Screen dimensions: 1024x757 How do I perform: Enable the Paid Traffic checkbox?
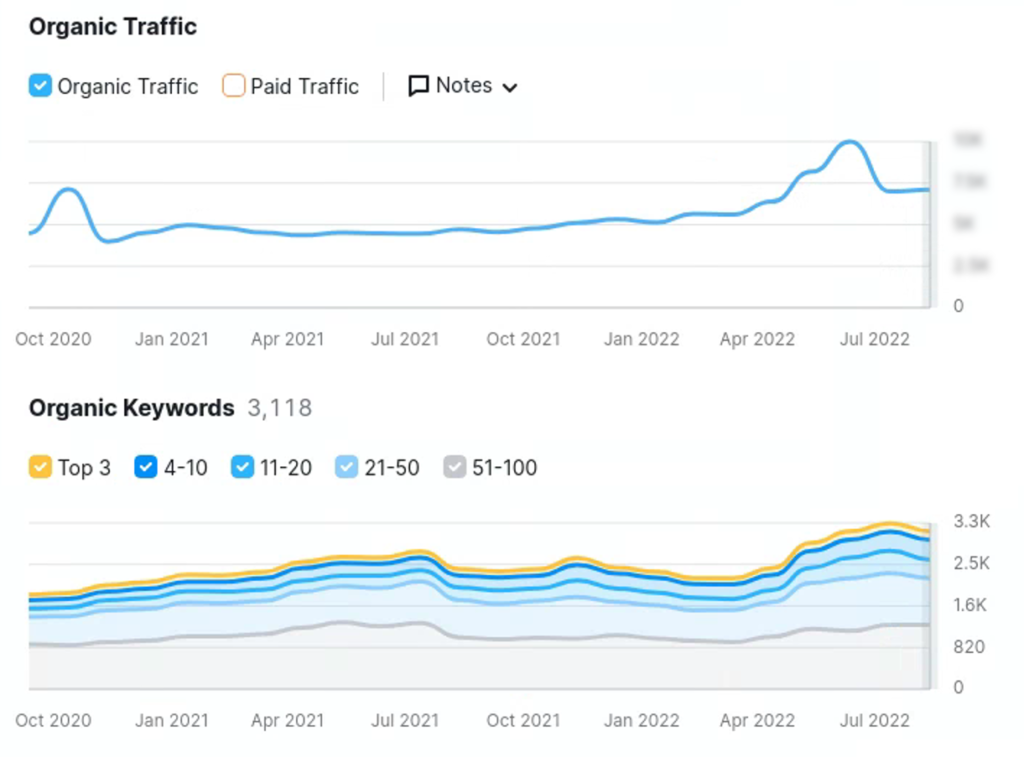(234, 86)
